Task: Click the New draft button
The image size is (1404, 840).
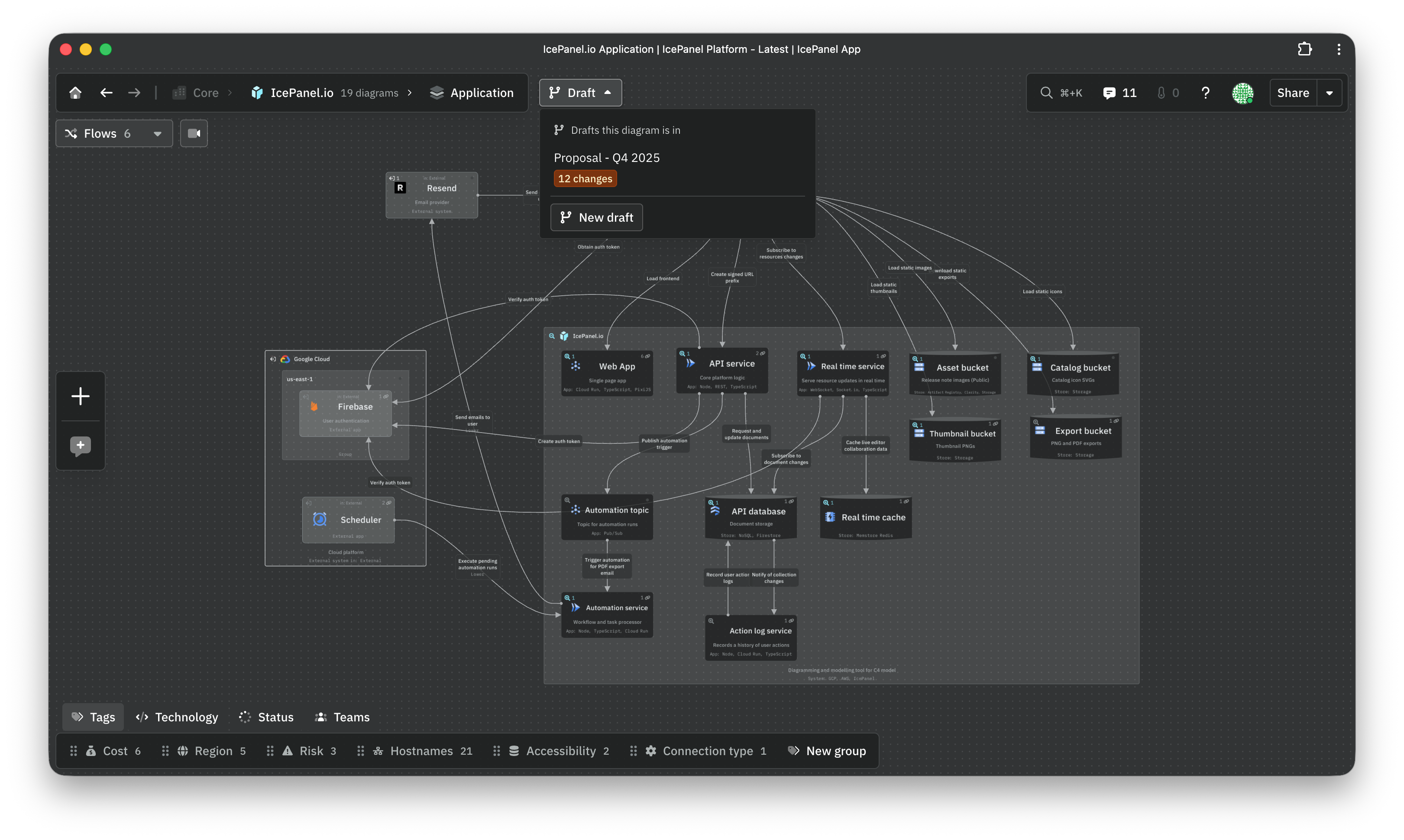Action: (596, 217)
